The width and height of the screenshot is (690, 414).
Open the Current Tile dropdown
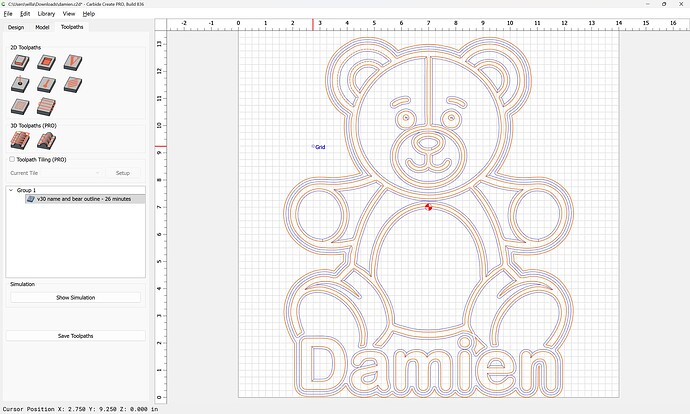pos(55,173)
